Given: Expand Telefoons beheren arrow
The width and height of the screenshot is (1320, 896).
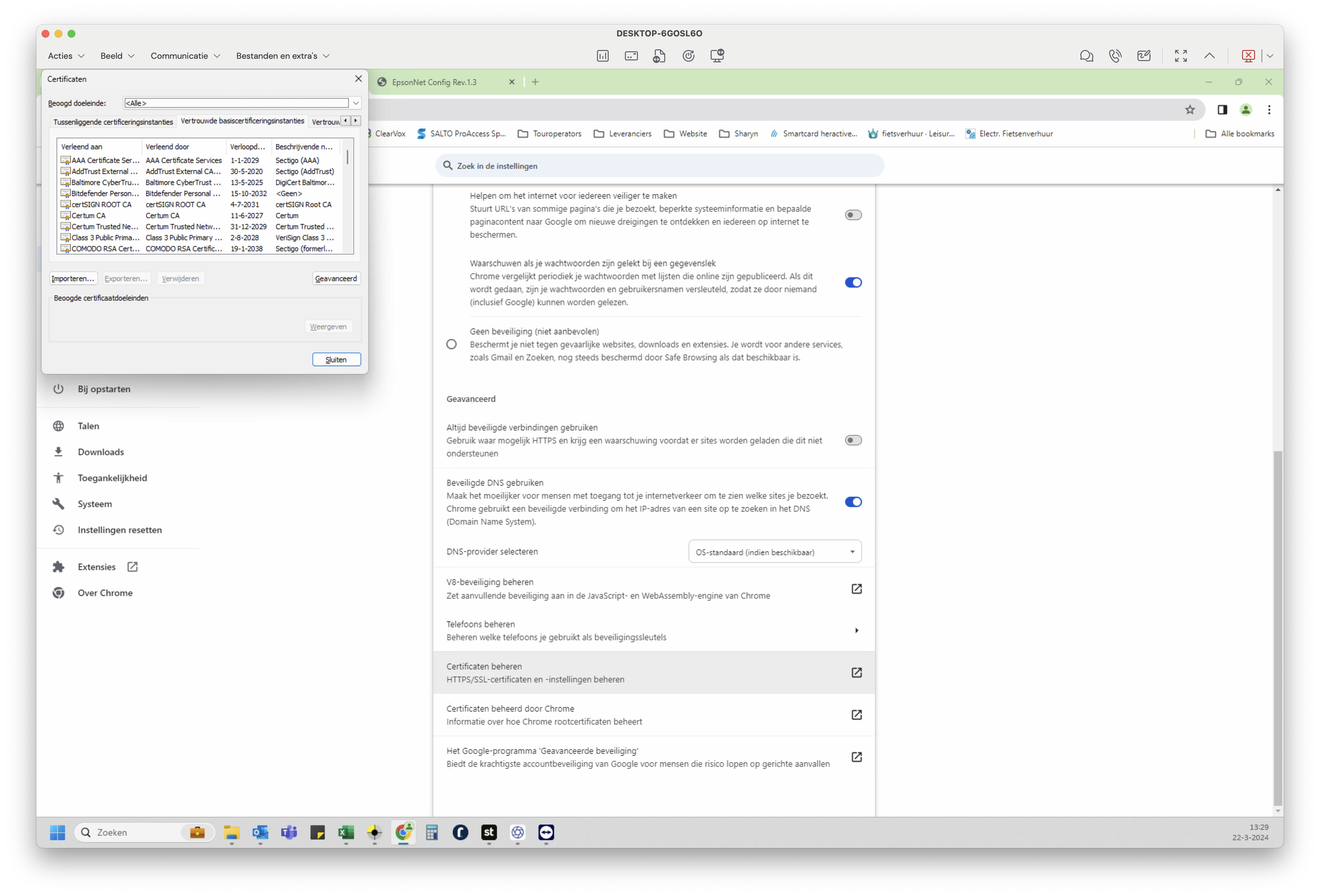Looking at the screenshot, I should 857,630.
